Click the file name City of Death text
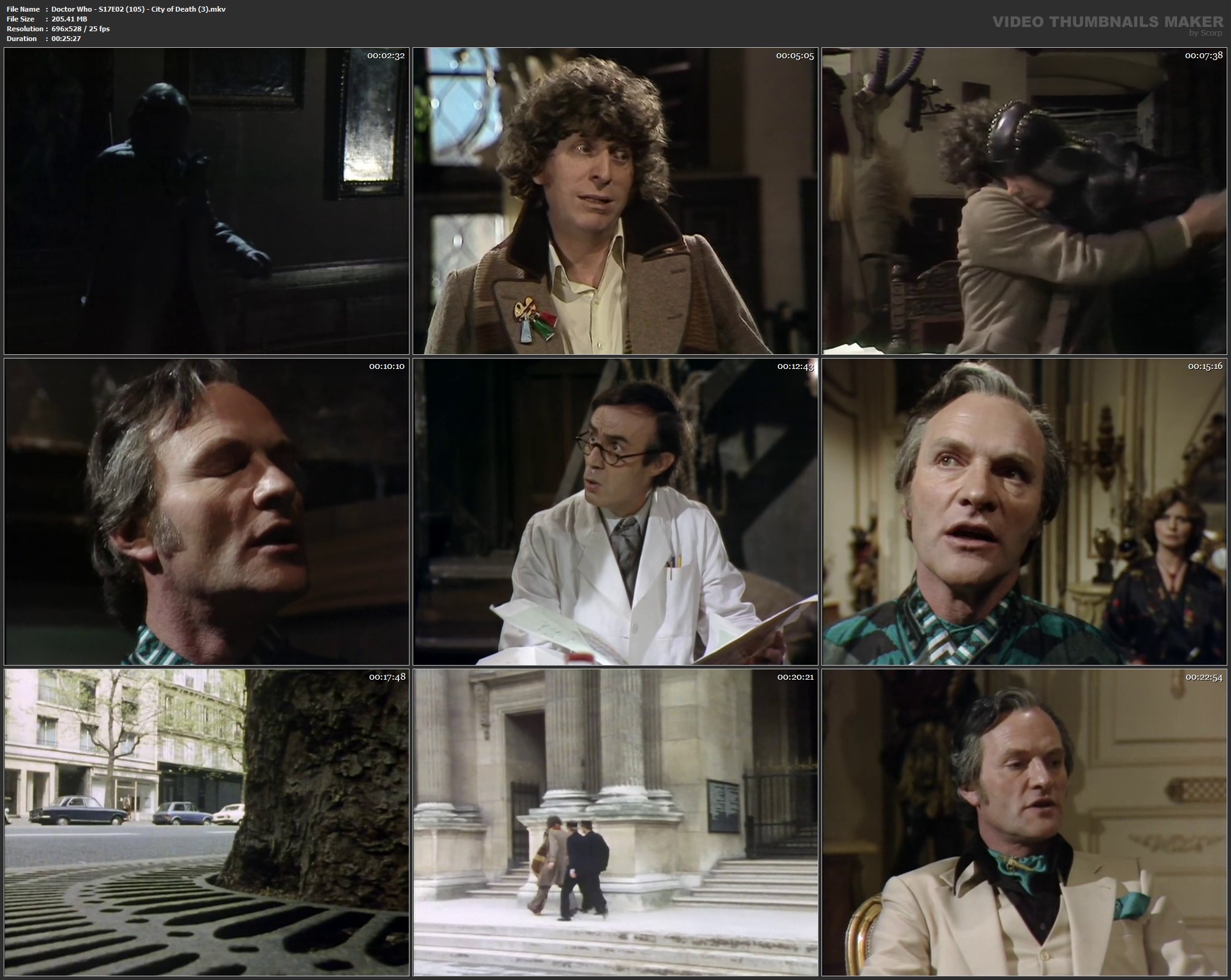1231x980 pixels. coord(139,9)
